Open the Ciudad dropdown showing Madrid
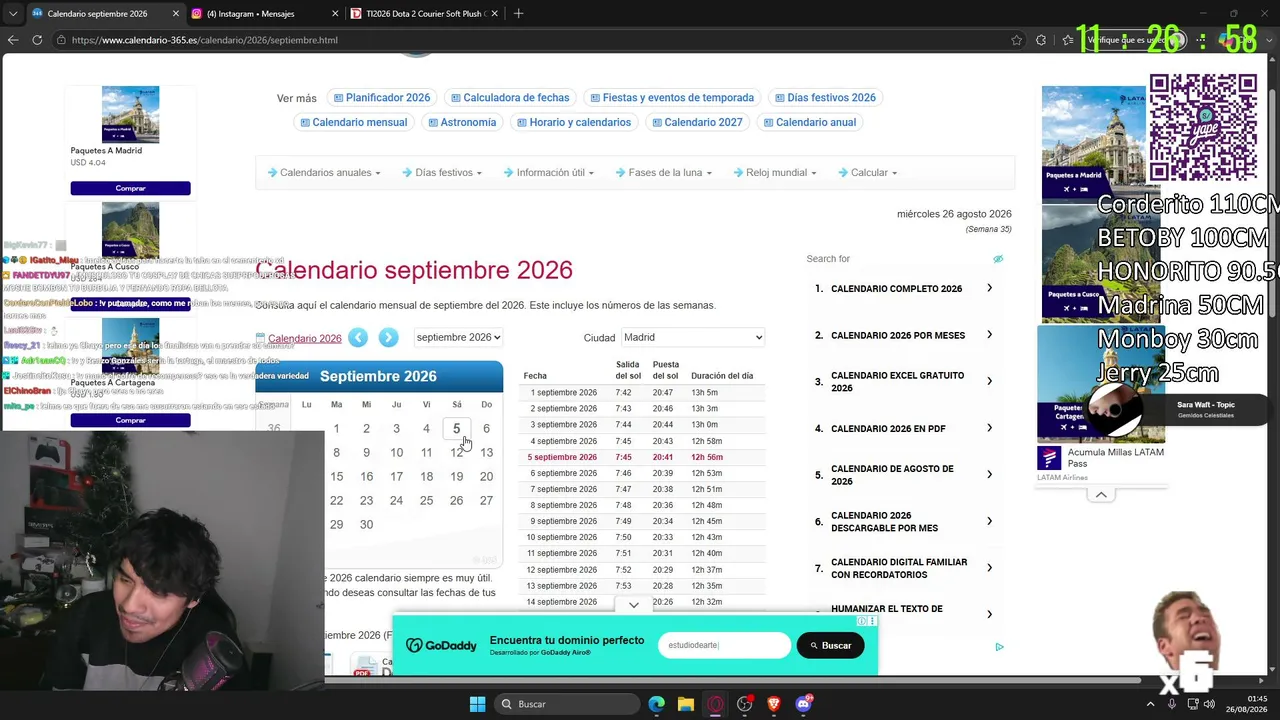The image size is (1280, 720). [x=693, y=337]
